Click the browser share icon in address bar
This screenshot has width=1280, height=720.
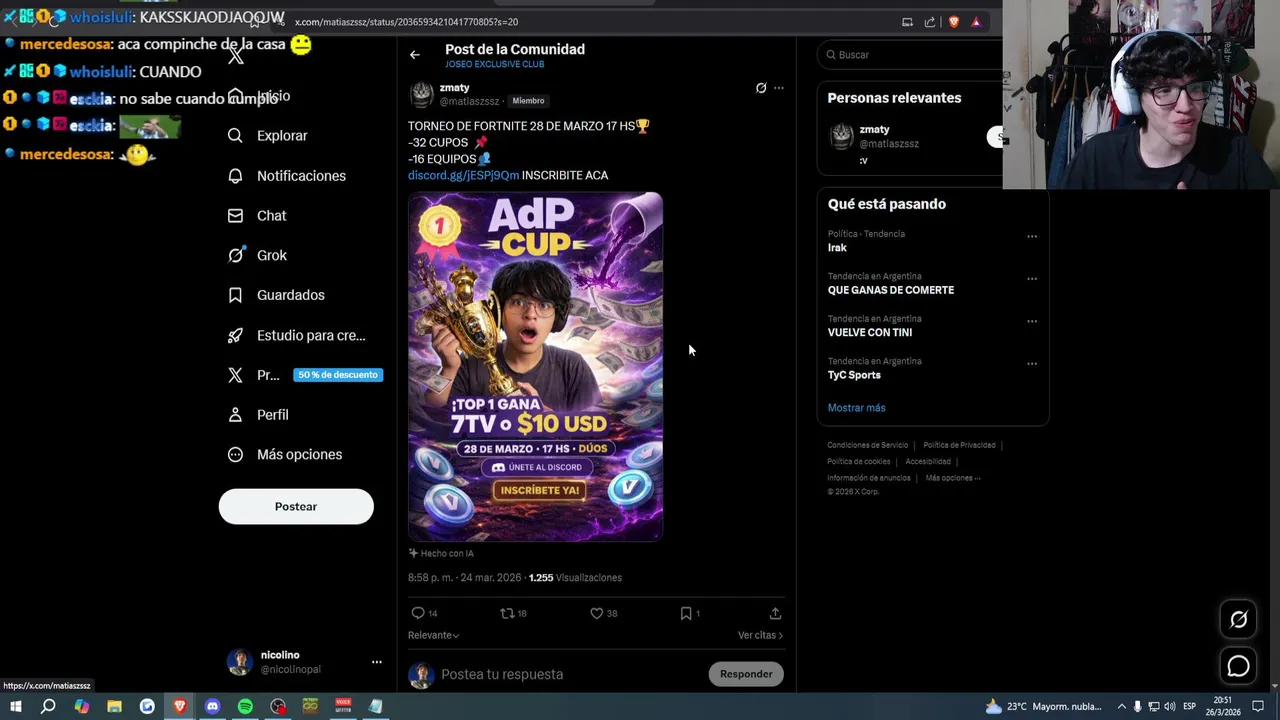click(x=930, y=22)
